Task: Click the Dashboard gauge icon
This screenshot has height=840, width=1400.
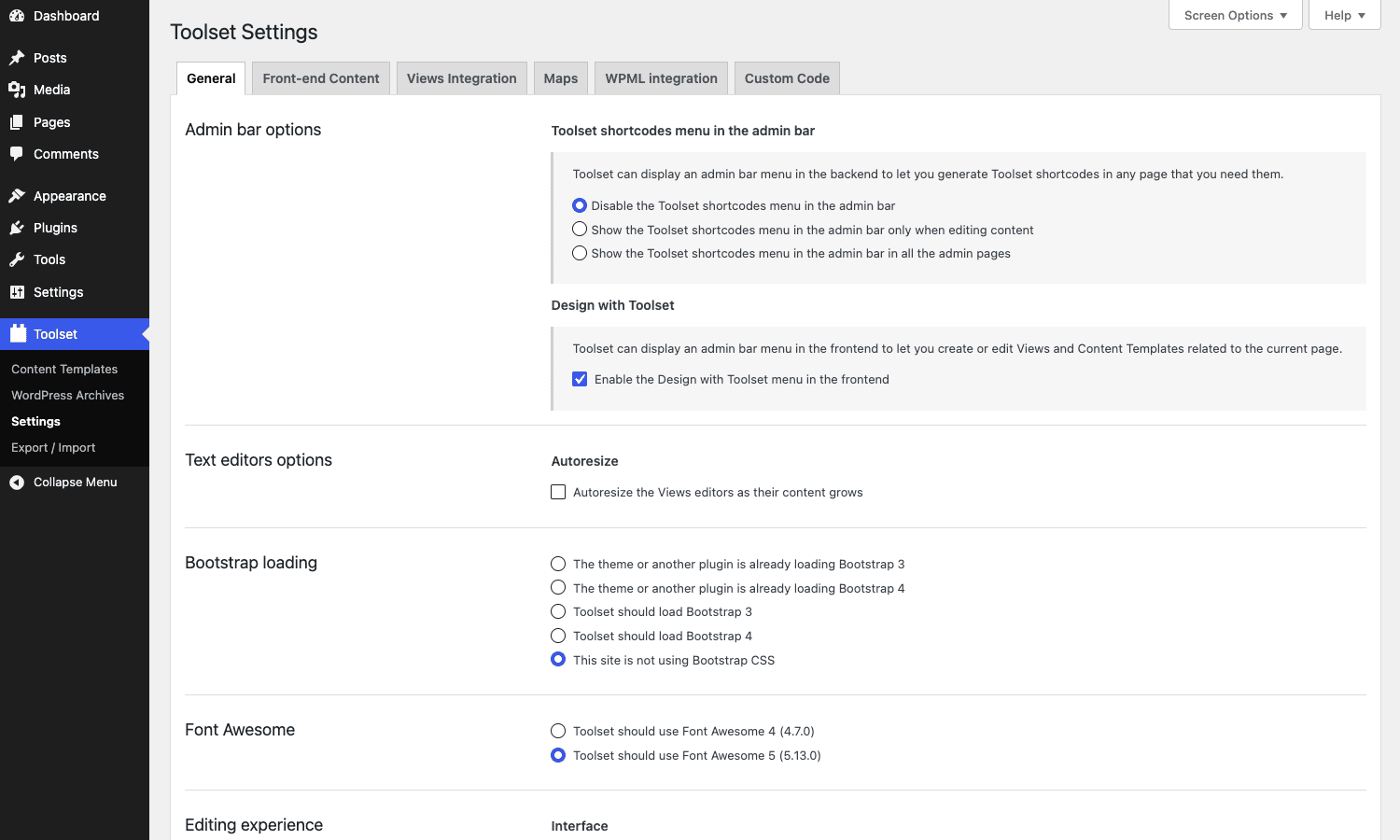Action: click(17, 16)
